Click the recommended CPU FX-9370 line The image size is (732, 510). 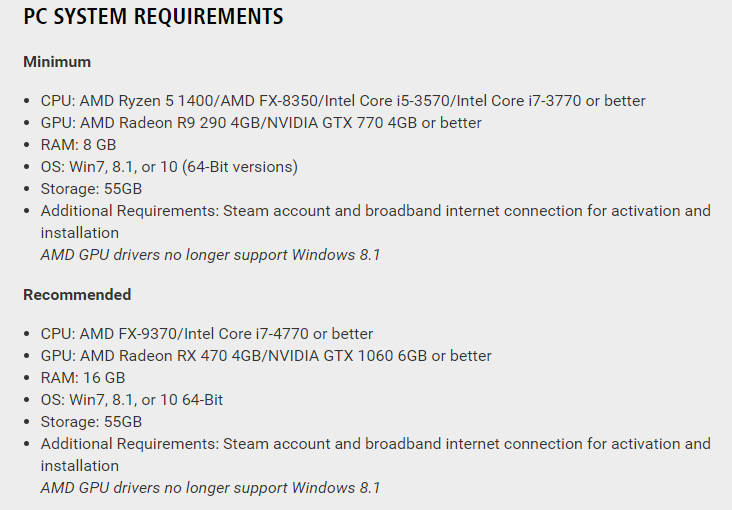pyautogui.click(x=207, y=334)
